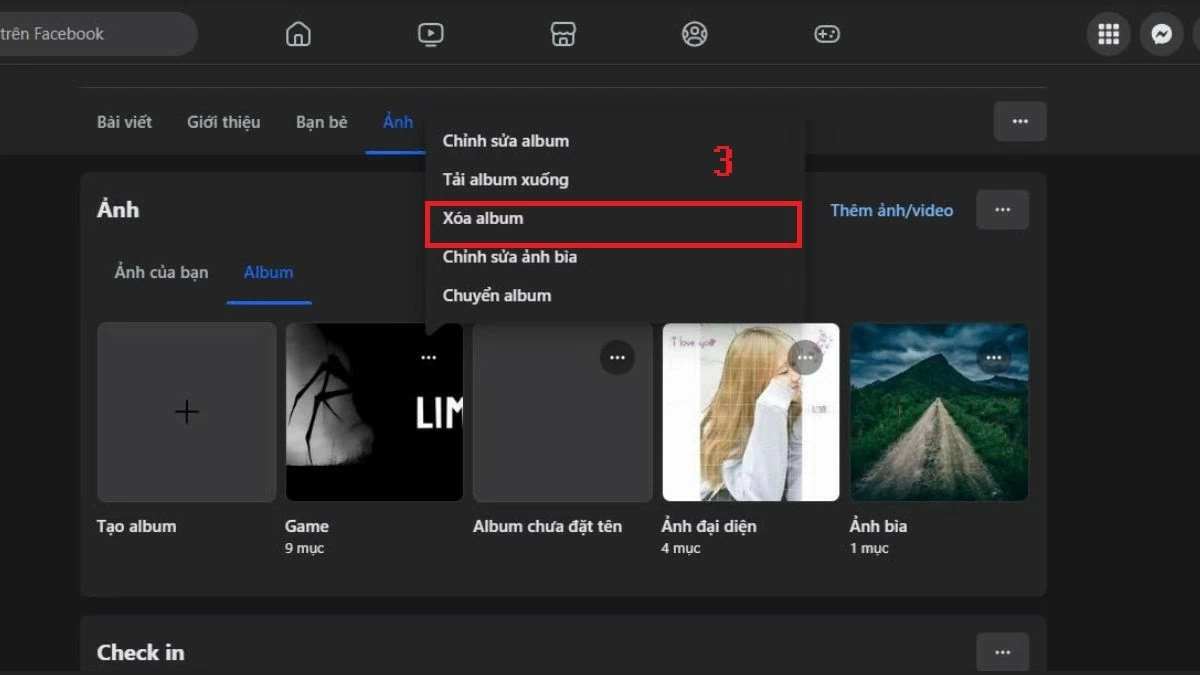The width and height of the screenshot is (1200, 675).
Task: Choose Chuyển album in the open menu
Action: [496, 295]
